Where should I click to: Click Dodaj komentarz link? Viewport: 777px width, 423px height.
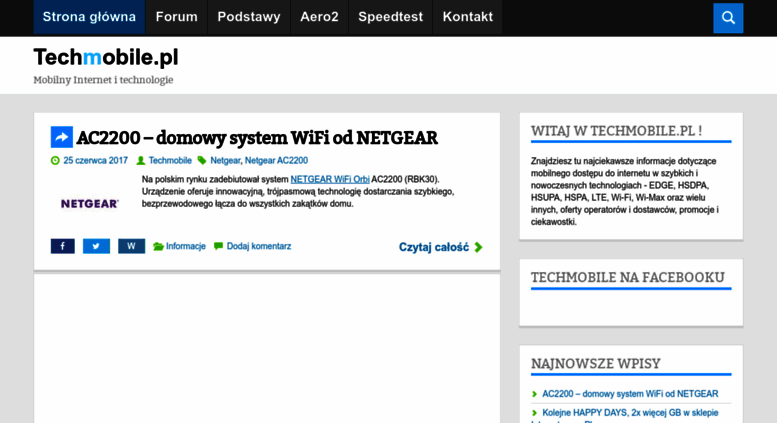259,246
